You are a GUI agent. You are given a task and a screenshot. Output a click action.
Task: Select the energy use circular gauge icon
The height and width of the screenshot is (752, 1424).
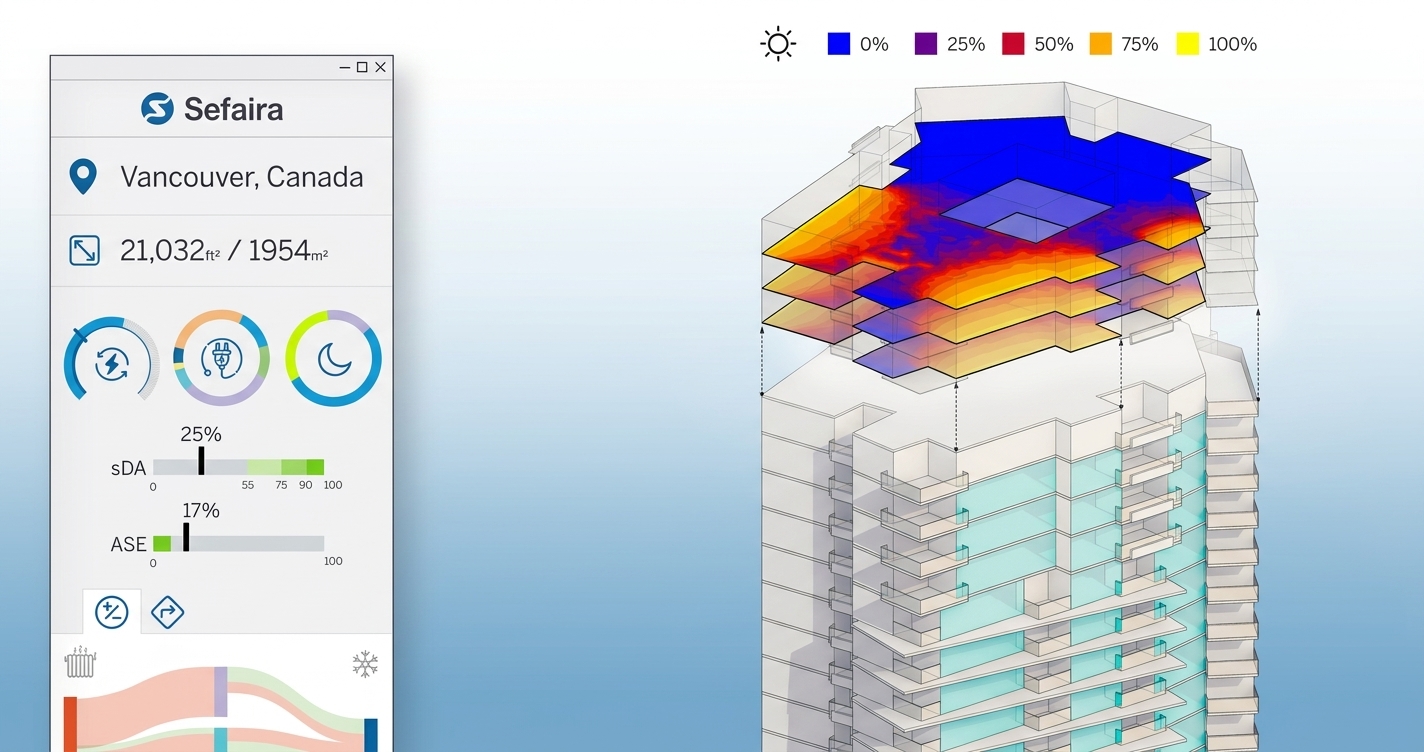110,360
